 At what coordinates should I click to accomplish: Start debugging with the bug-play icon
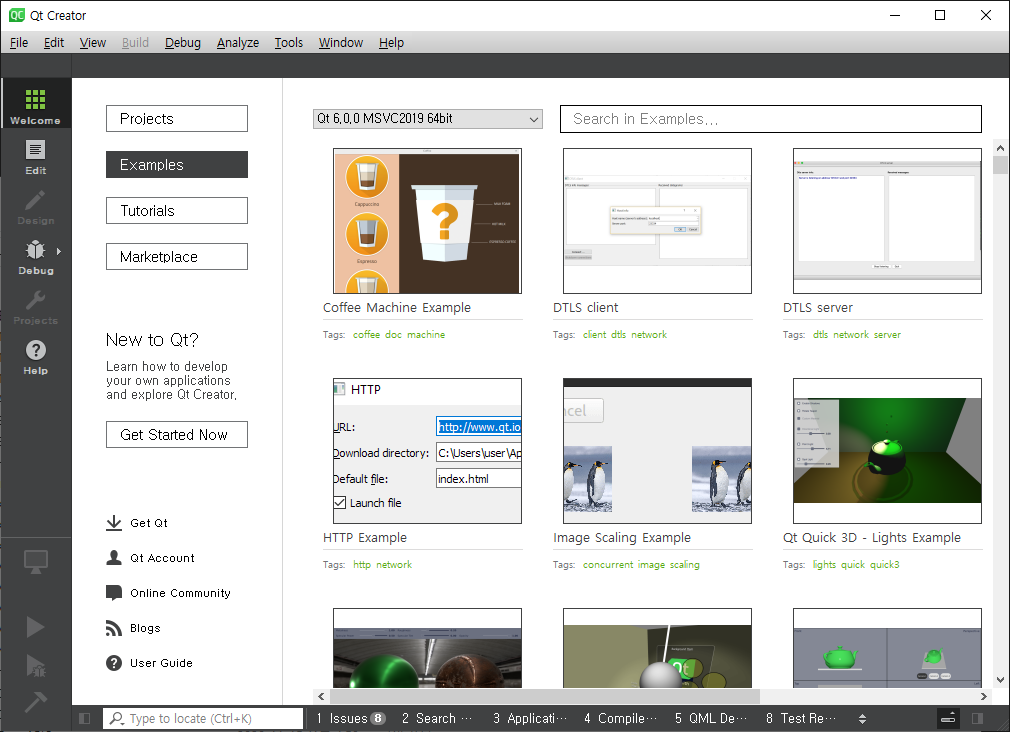click(35, 665)
